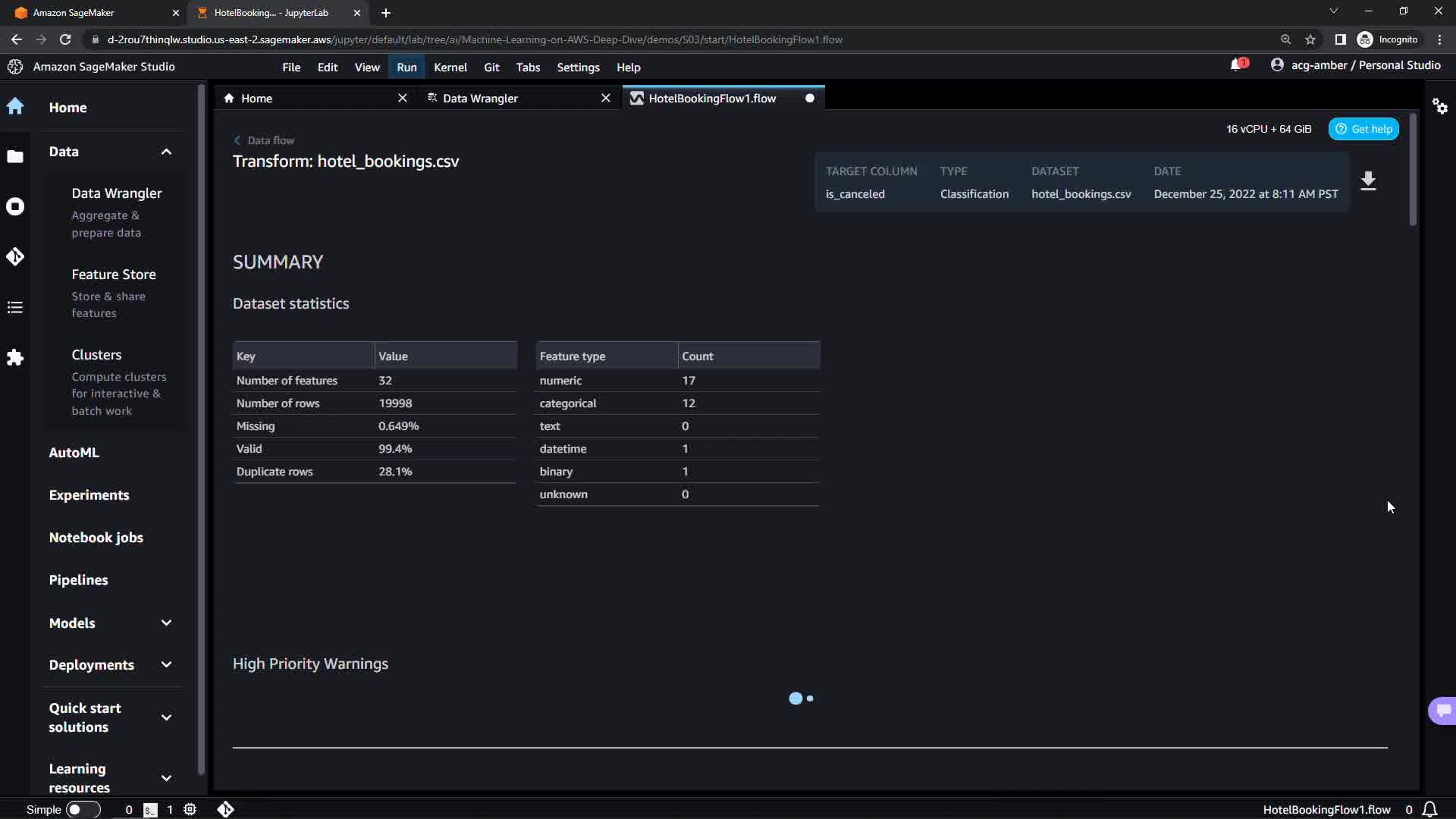Viewport: 1456px width, 819px height.
Task: Click the main panel vertical scrollbar
Action: click(1412, 171)
